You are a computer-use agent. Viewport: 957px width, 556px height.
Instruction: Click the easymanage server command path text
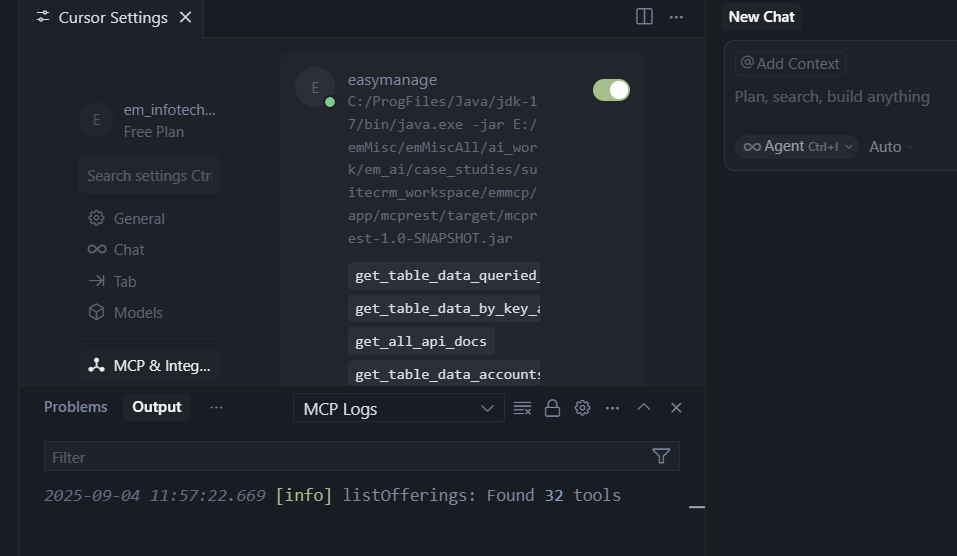(x=442, y=170)
